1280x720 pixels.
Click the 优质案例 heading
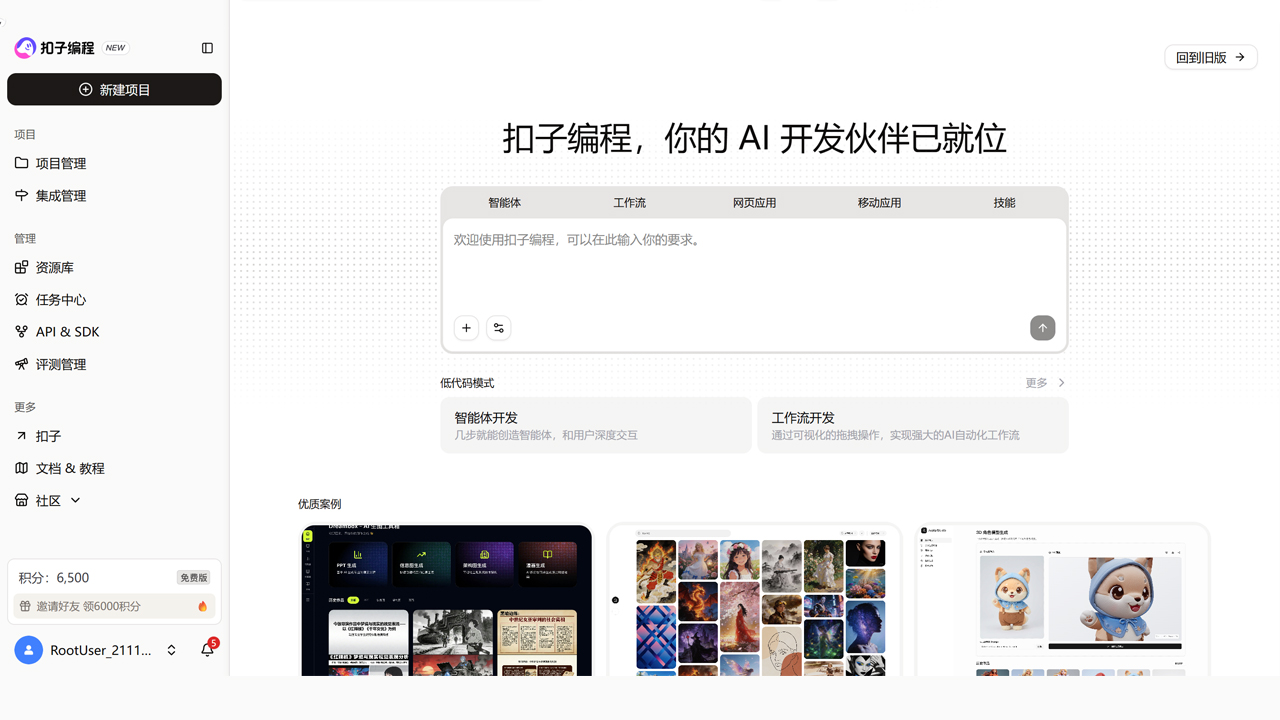(319, 504)
